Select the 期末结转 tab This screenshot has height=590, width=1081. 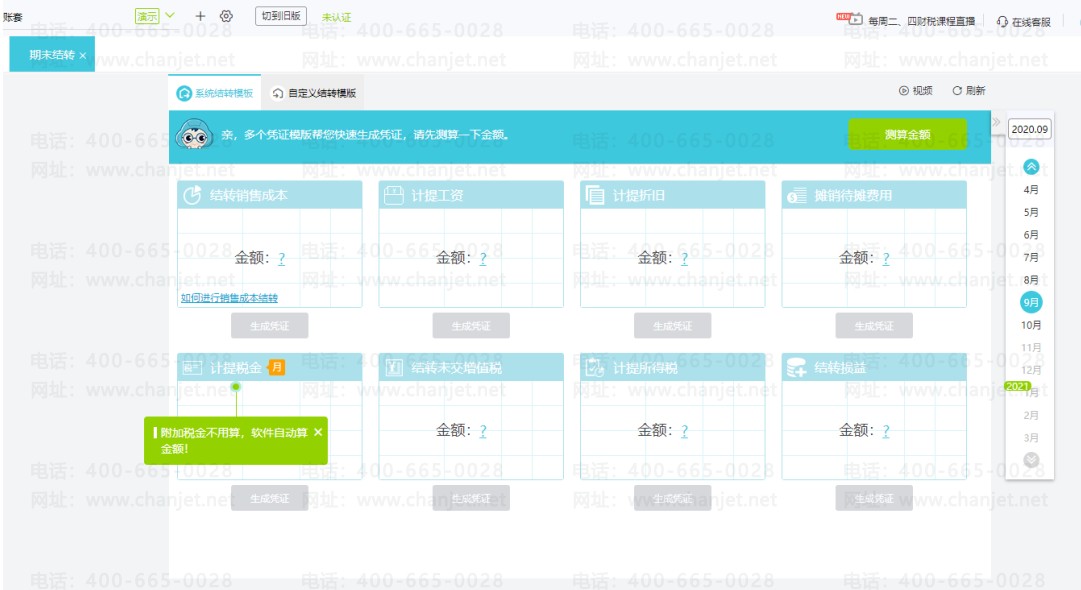(51, 54)
